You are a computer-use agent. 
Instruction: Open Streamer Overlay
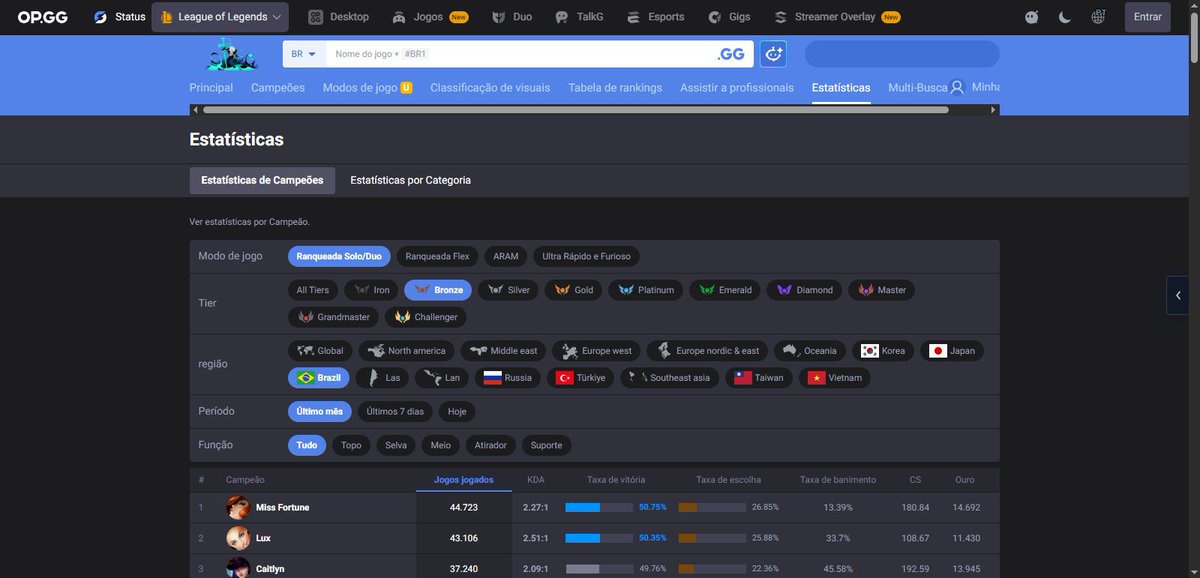837,17
